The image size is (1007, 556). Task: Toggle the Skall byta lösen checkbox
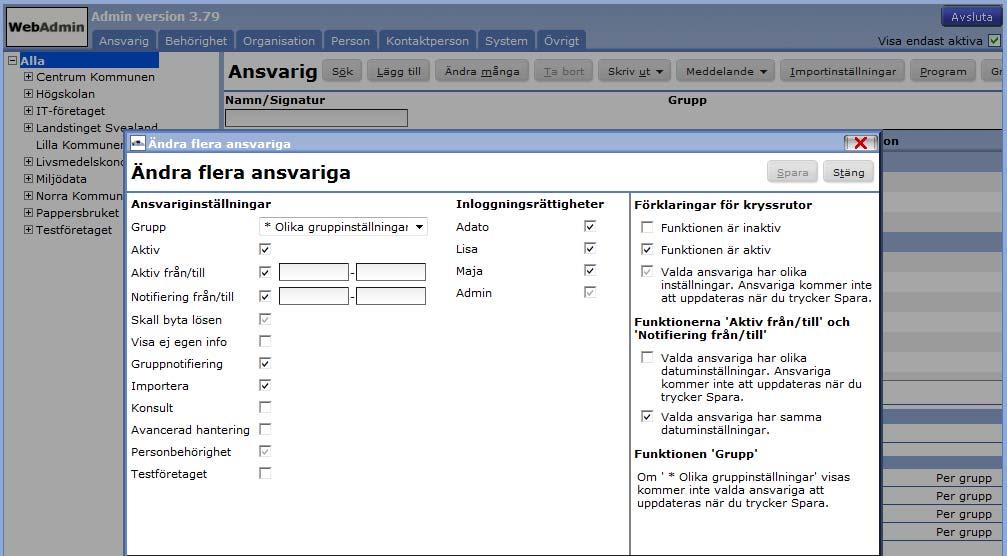[265, 319]
